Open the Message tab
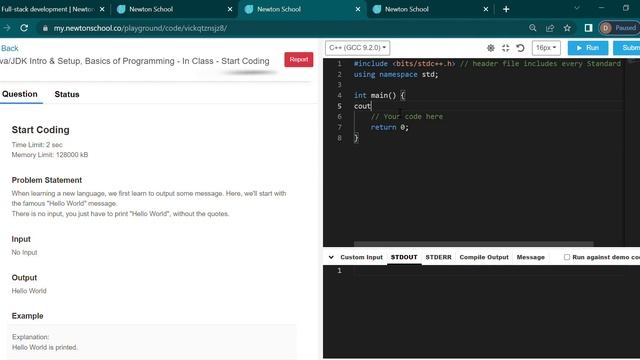 pos(531,257)
